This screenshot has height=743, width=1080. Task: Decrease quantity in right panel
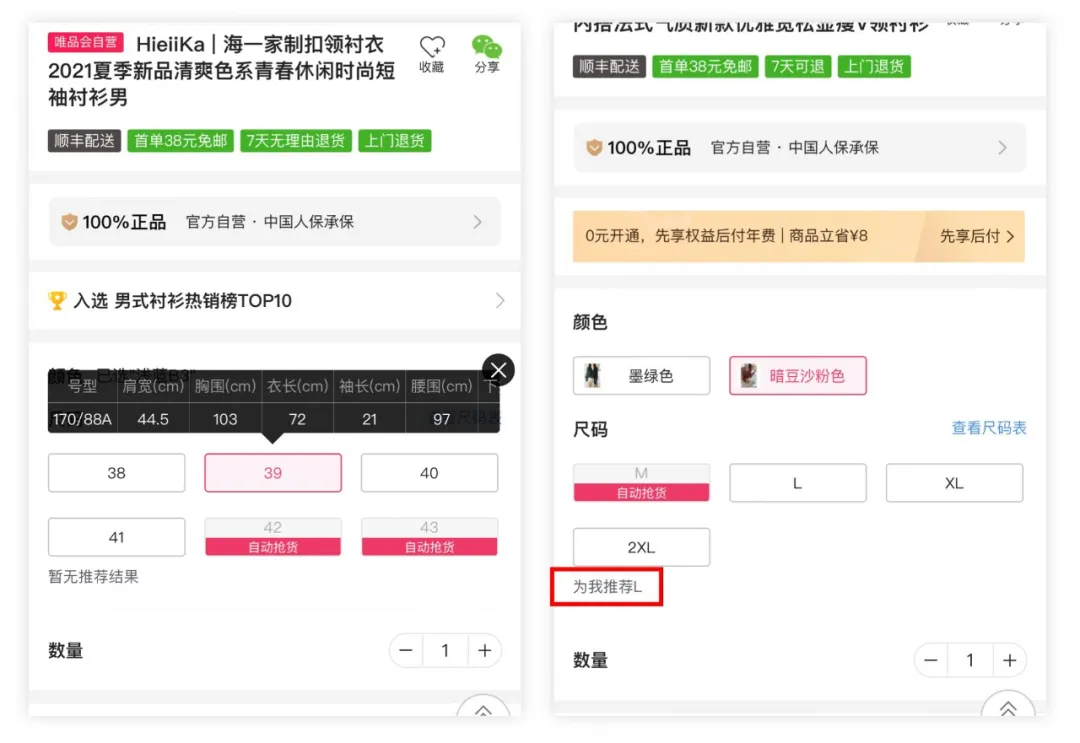coord(931,660)
